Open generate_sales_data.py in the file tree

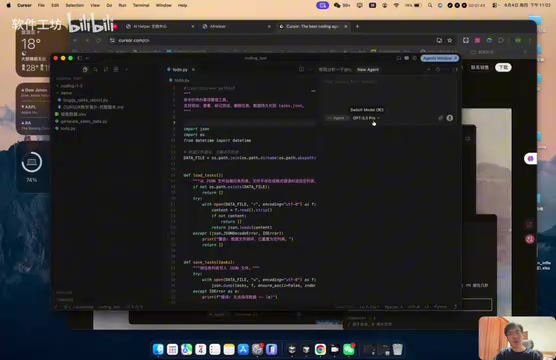[x=84, y=121]
